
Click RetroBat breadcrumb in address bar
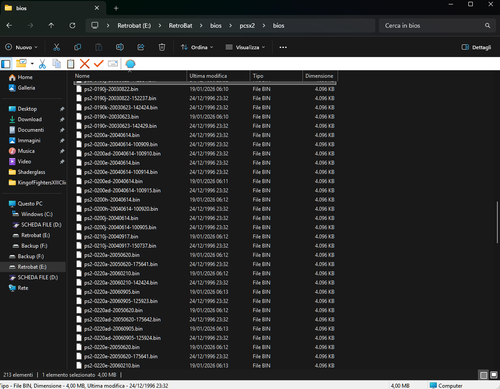tap(180, 26)
